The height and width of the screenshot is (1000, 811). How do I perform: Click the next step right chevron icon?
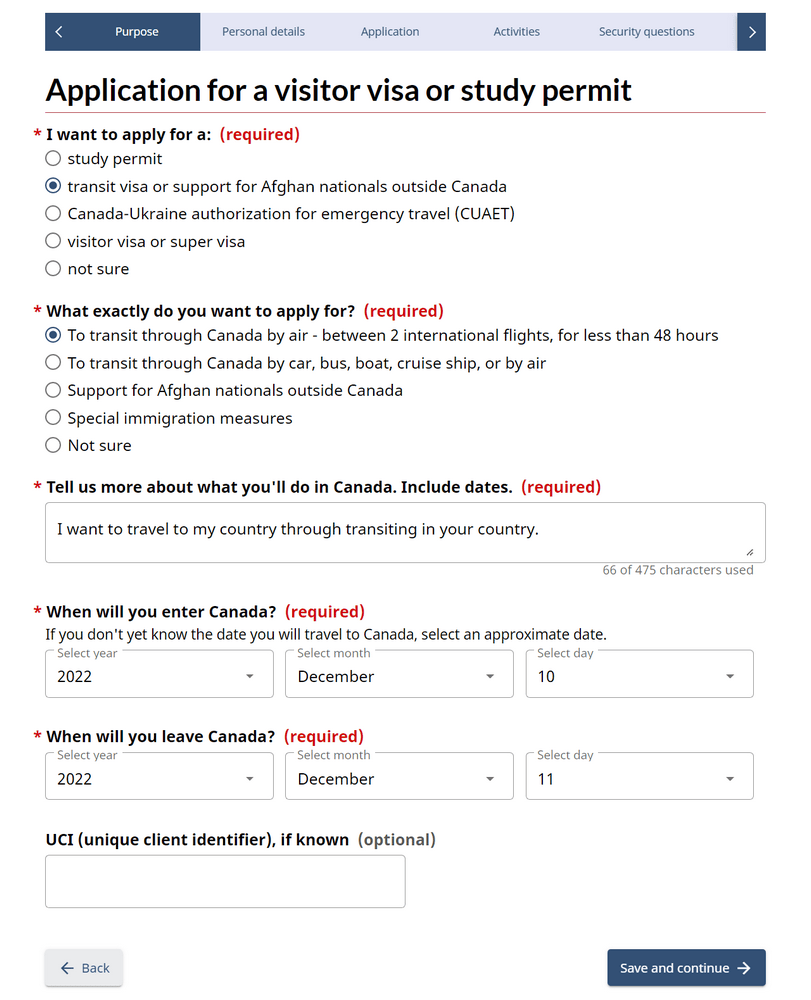click(x=751, y=32)
